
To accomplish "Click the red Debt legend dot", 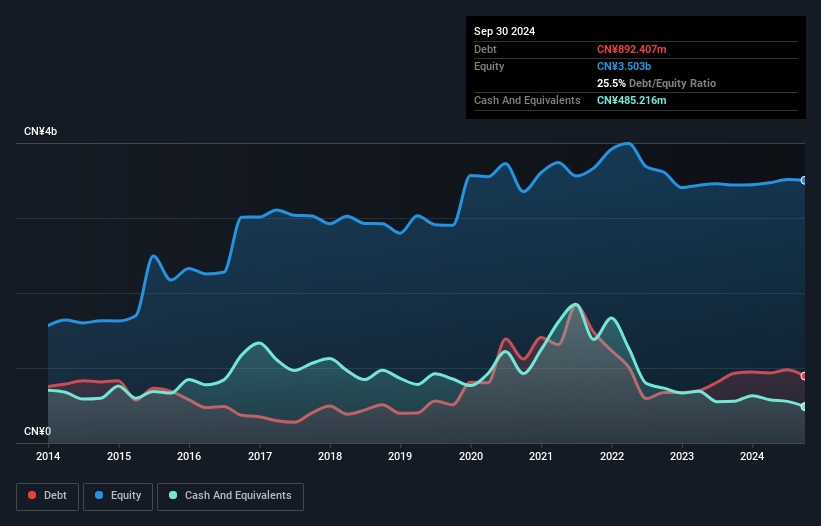I will [x=32, y=495].
